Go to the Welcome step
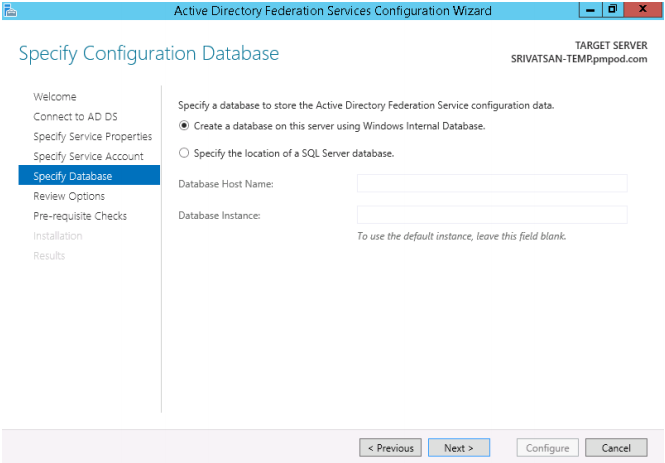Screen dimensions: 665x463 pyautogui.click(x=55, y=97)
